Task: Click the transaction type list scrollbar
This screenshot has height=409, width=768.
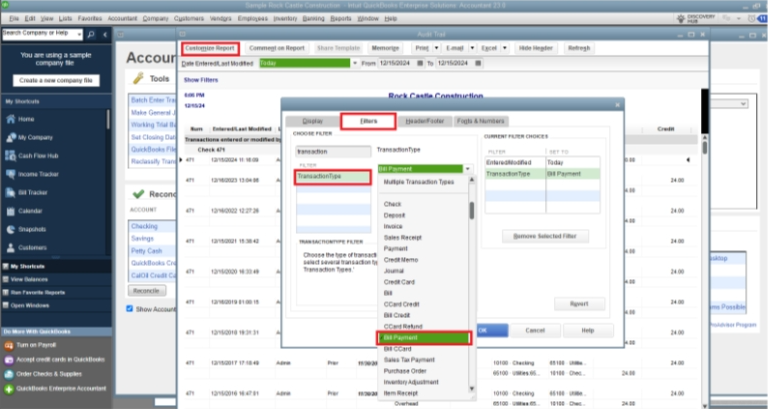Action: click(x=472, y=211)
